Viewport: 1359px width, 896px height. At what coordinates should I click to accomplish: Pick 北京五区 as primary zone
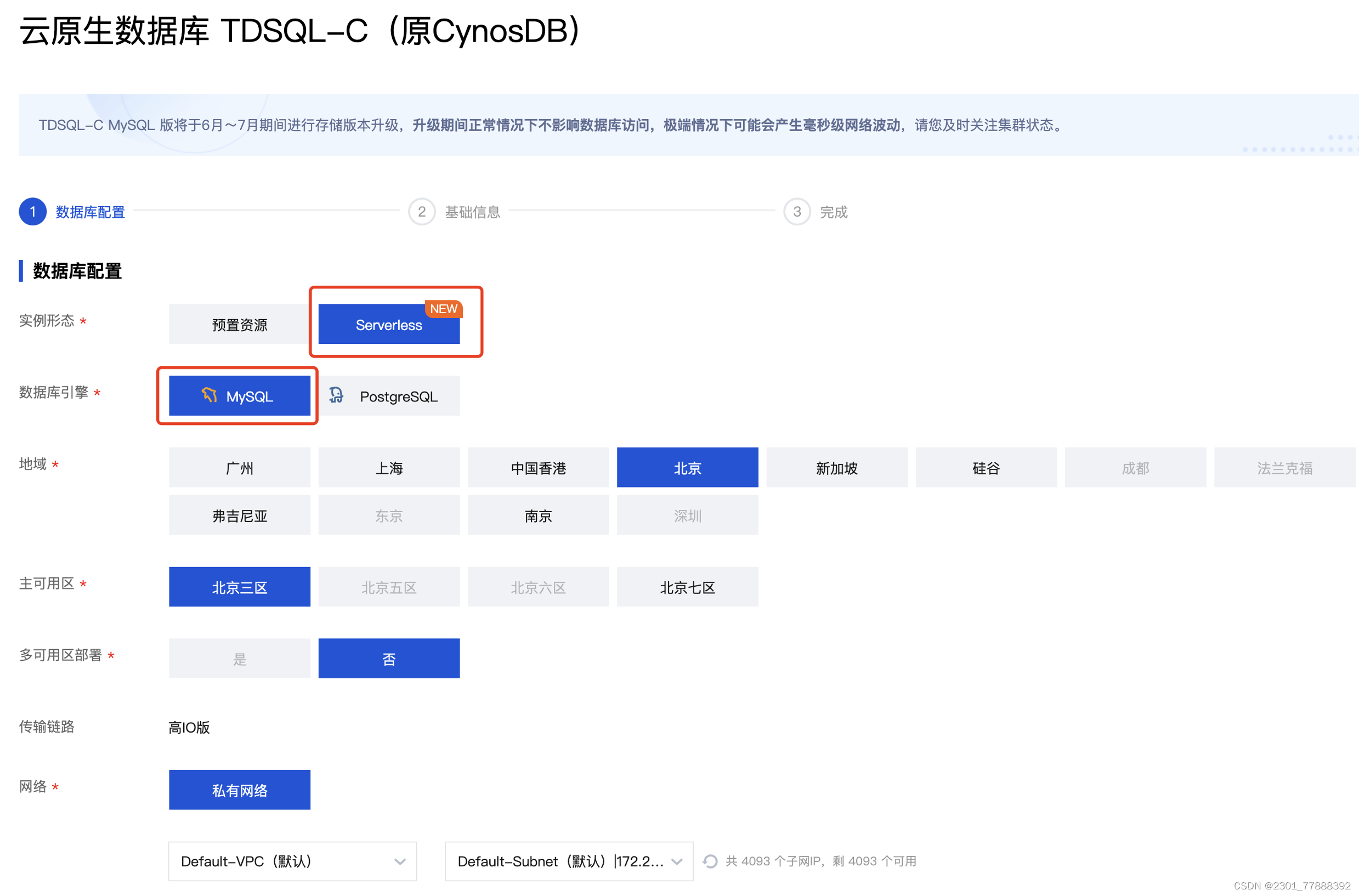click(389, 587)
